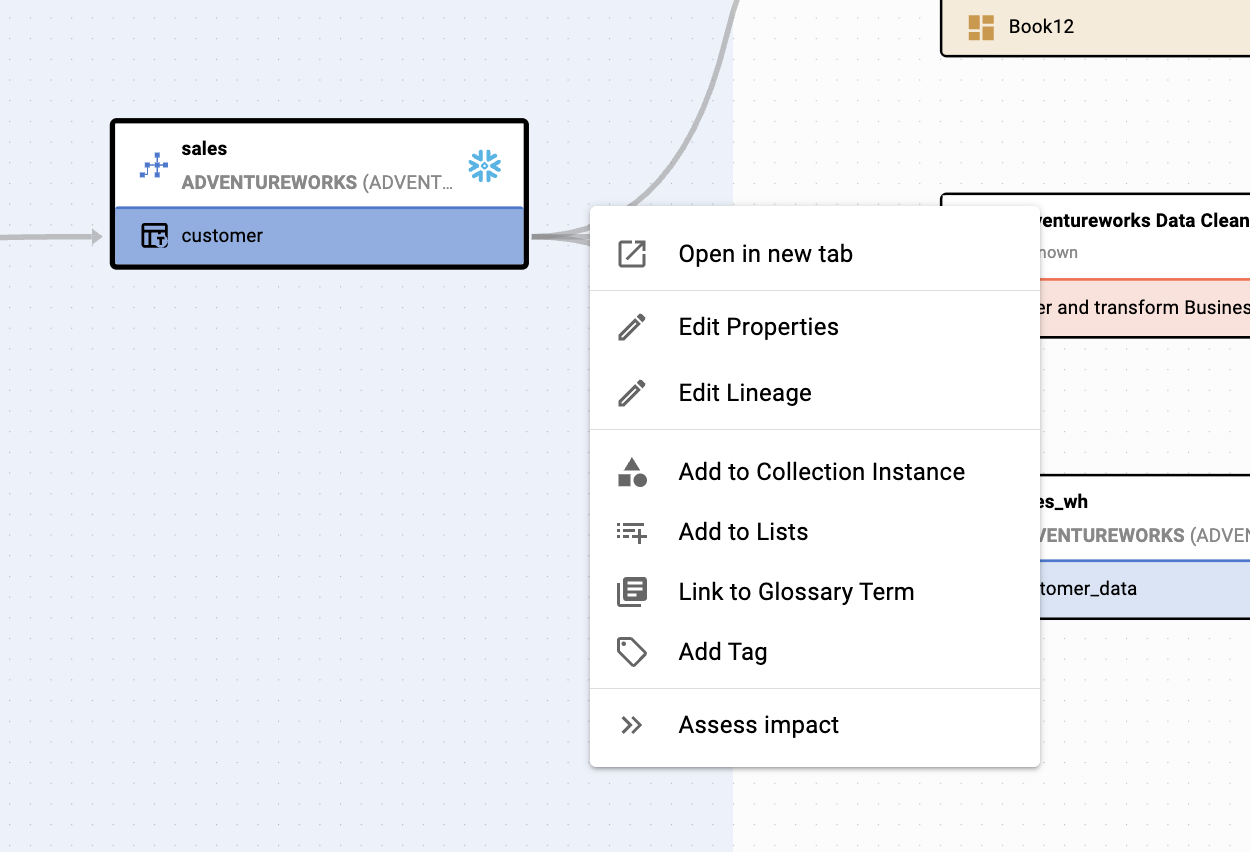Click the Snowflake logo on sales node
This screenshot has width=1250, height=852.
484,166
